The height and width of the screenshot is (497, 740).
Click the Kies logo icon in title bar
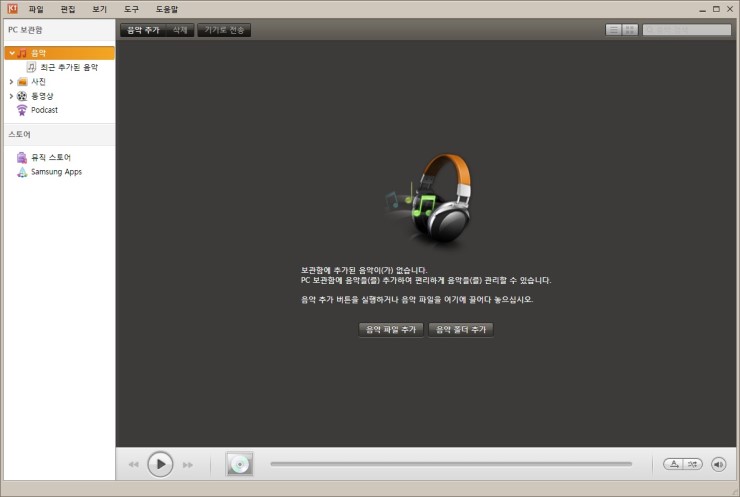[x=12, y=8]
